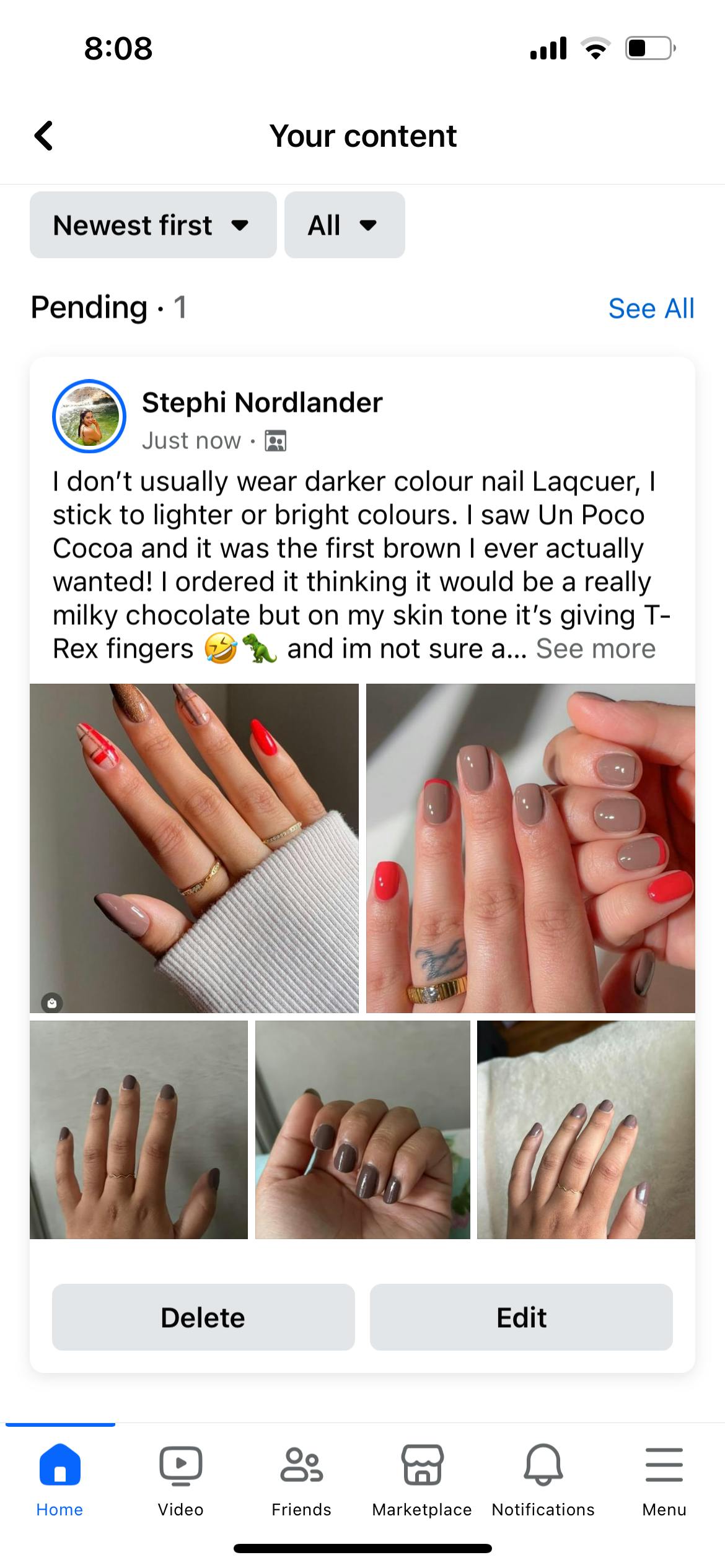725x1568 pixels.
Task: Open the Friends tab icon
Action: tap(301, 1465)
